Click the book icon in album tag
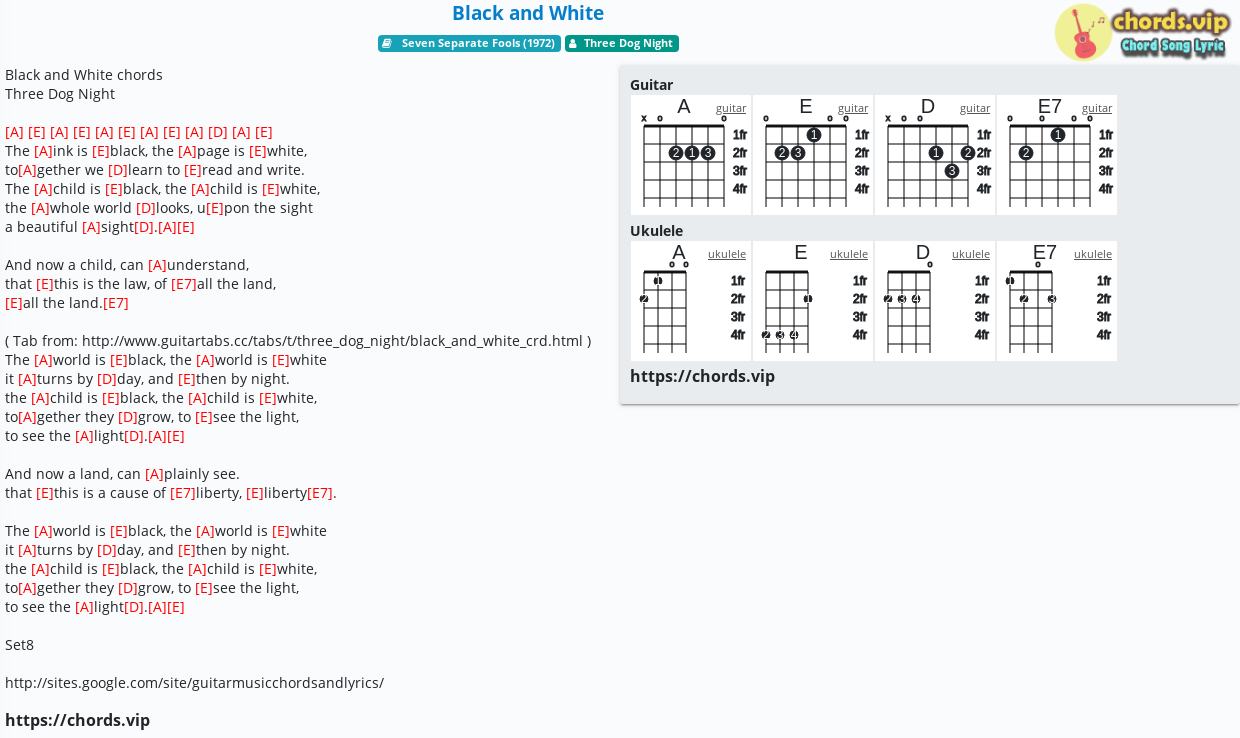Image resolution: width=1240 pixels, height=738 pixels. pos(387,44)
